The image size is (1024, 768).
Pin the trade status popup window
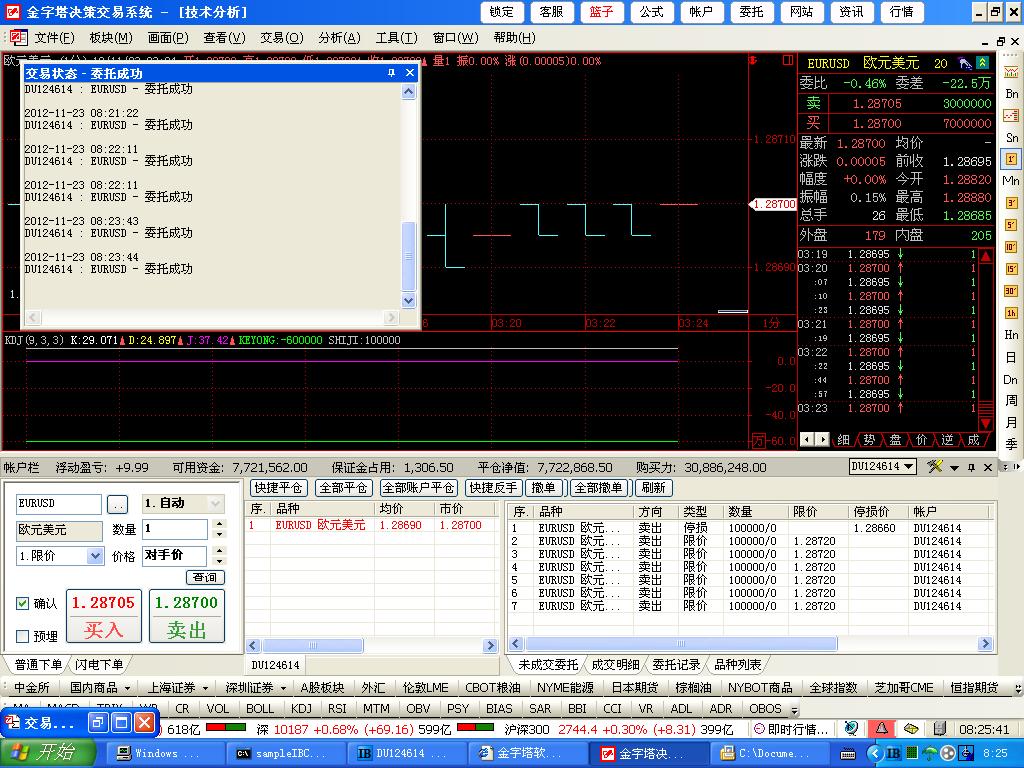point(391,73)
